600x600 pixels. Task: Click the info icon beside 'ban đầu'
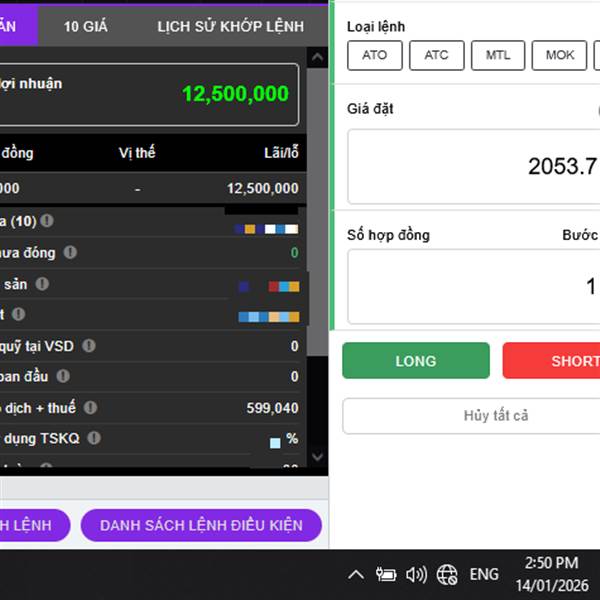coord(63,376)
